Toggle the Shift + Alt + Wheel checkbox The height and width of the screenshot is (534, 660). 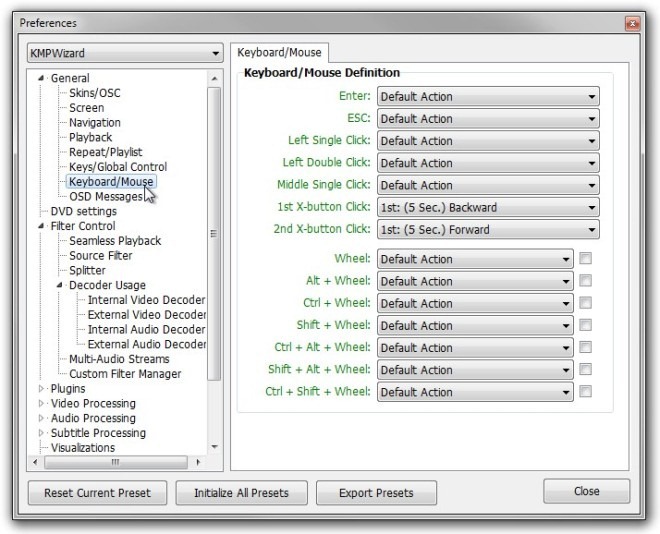point(586,370)
